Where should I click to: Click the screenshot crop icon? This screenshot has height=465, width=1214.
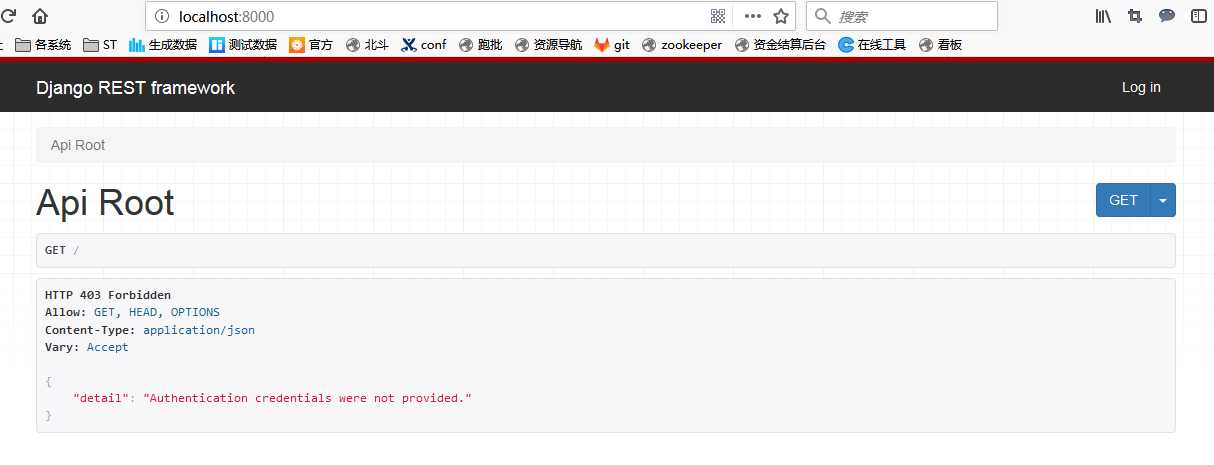pos(1135,16)
